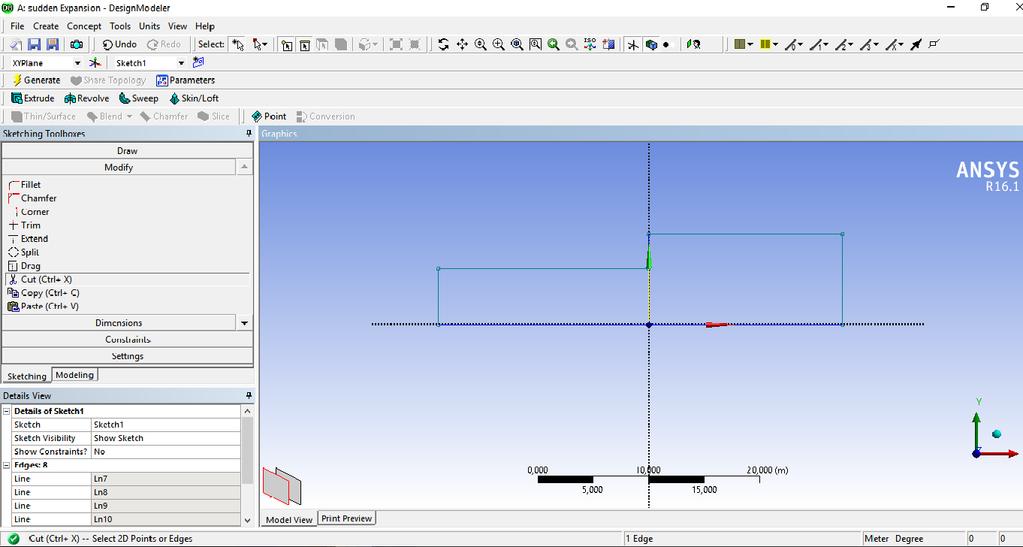The height and width of the screenshot is (547, 1023).
Task: Expand the Draw toolbox section
Action: tap(127, 151)
